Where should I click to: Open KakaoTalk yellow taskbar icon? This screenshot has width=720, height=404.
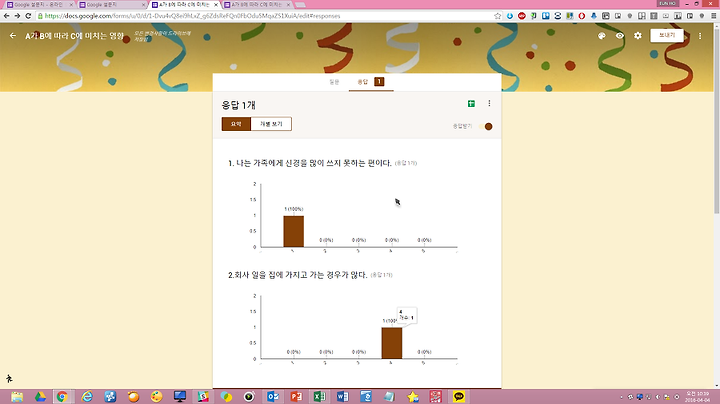coord(459,396)
